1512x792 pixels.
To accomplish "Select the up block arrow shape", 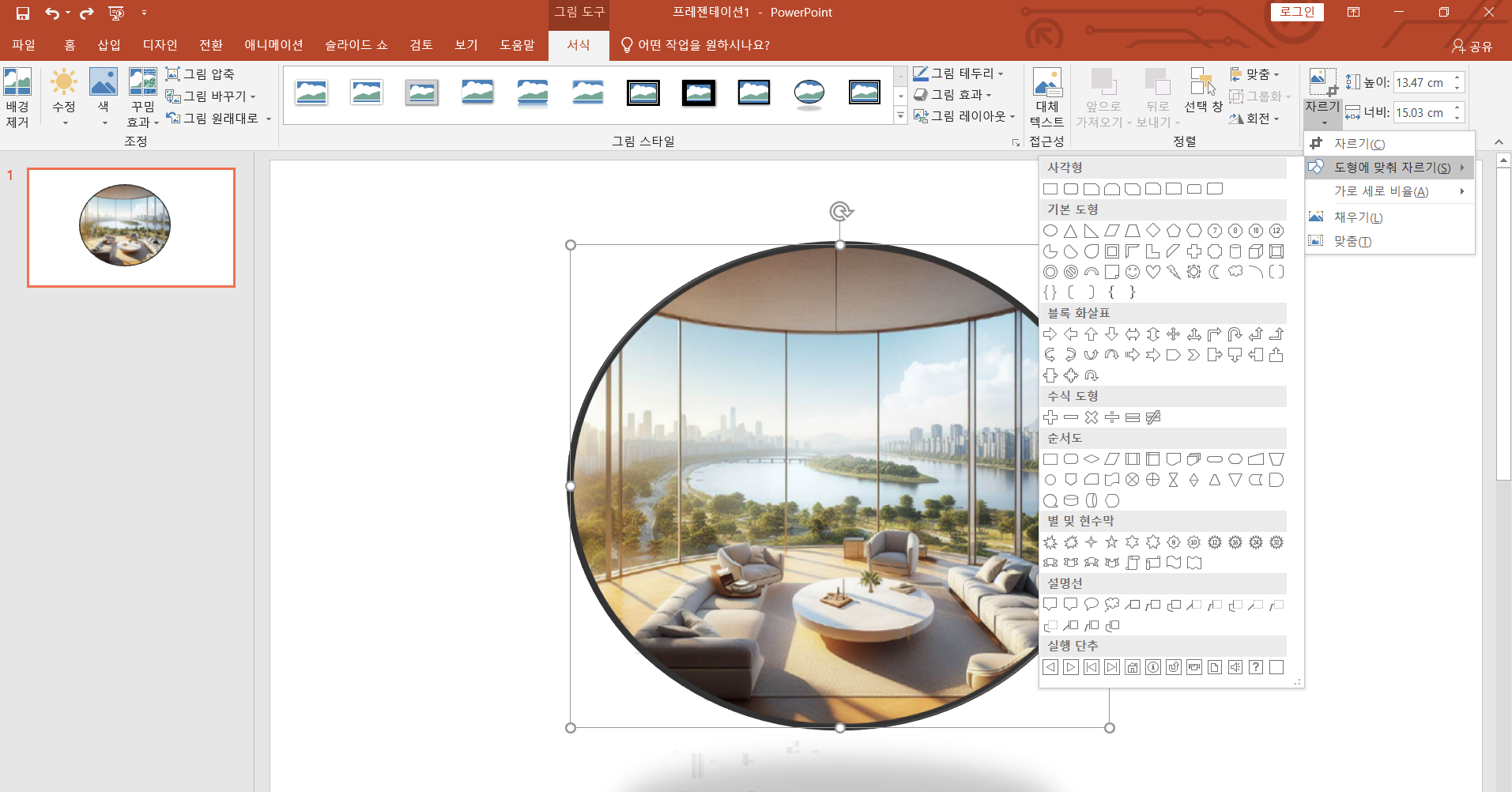I will pyautogui.click(x=1092, y=334).
